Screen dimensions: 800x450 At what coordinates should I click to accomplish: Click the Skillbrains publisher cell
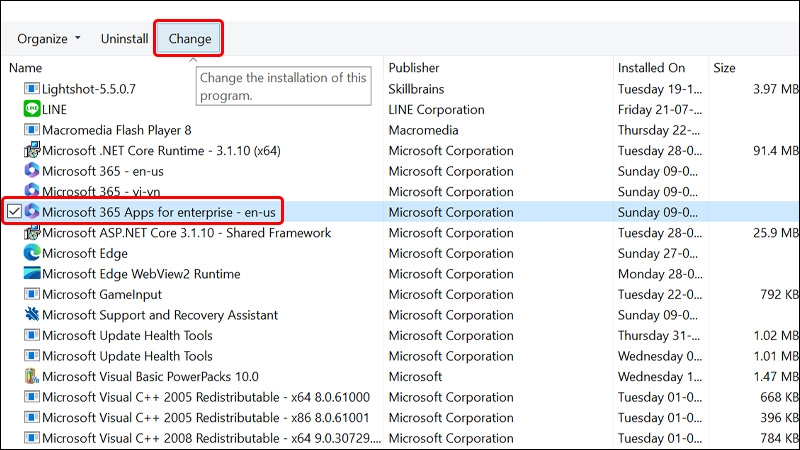416,89
